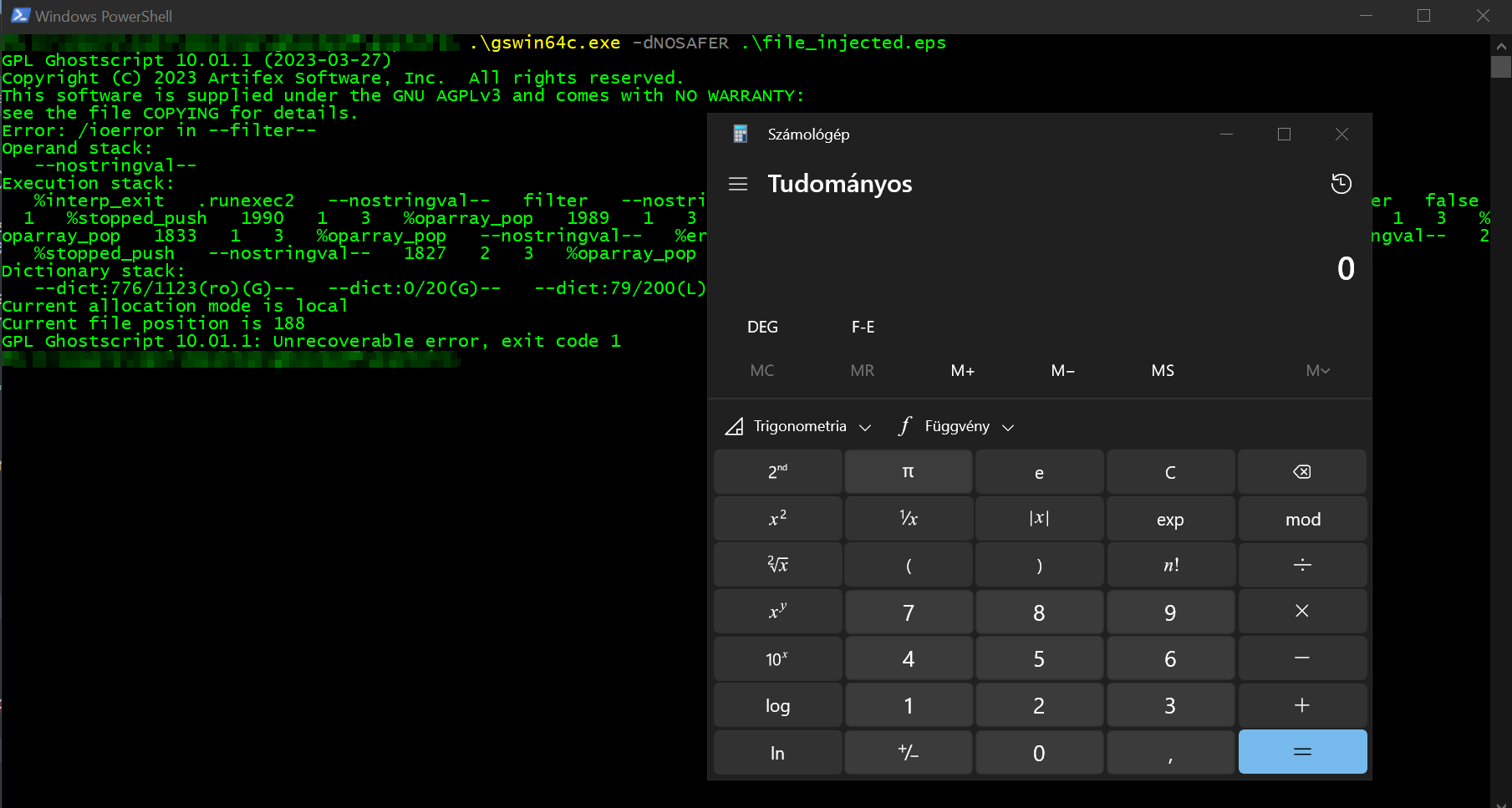Viewport: 1512px width, 808px height.
Task: Click the mod key
Action: pyautogui.click(x=1302, y=519)
